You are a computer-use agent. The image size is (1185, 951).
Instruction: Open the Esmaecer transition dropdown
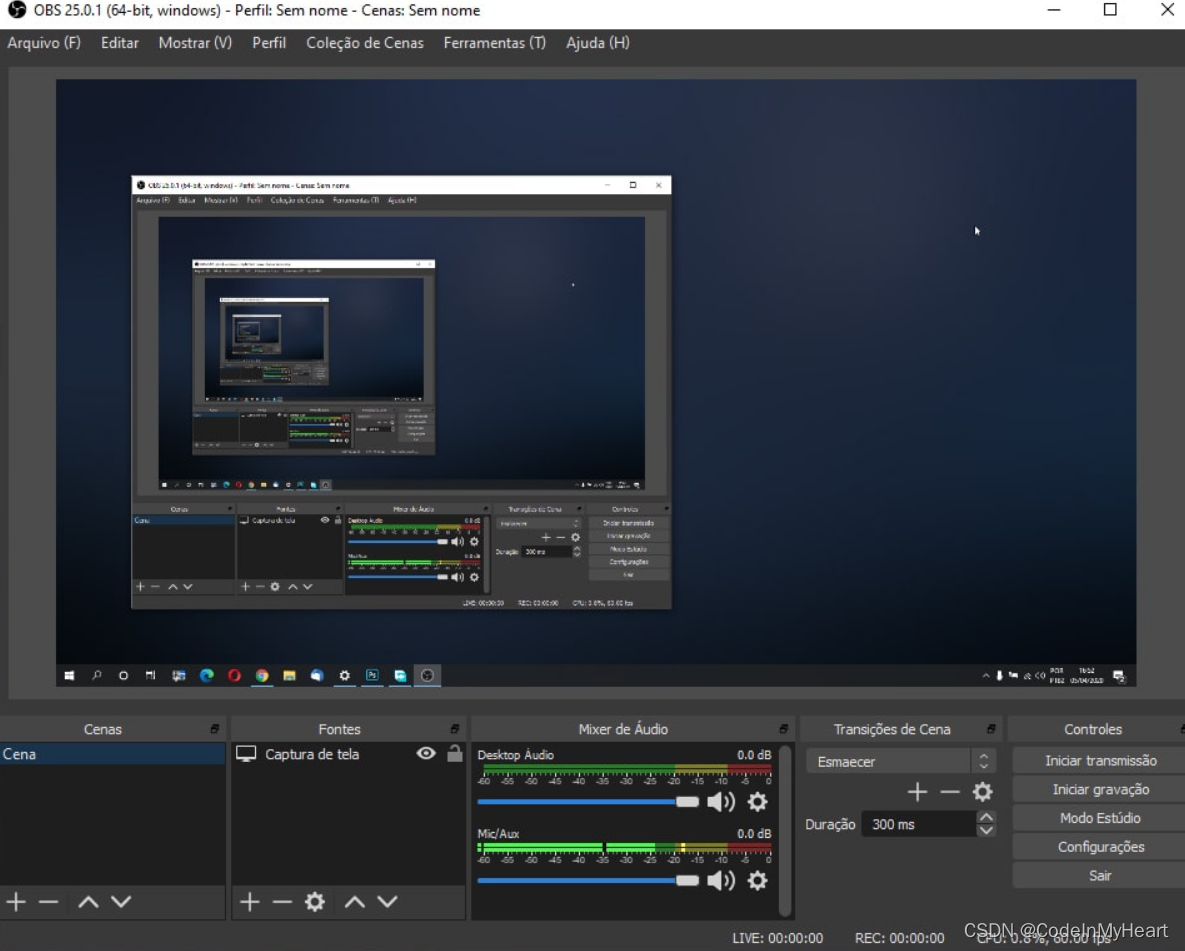[x=900, y=761]
